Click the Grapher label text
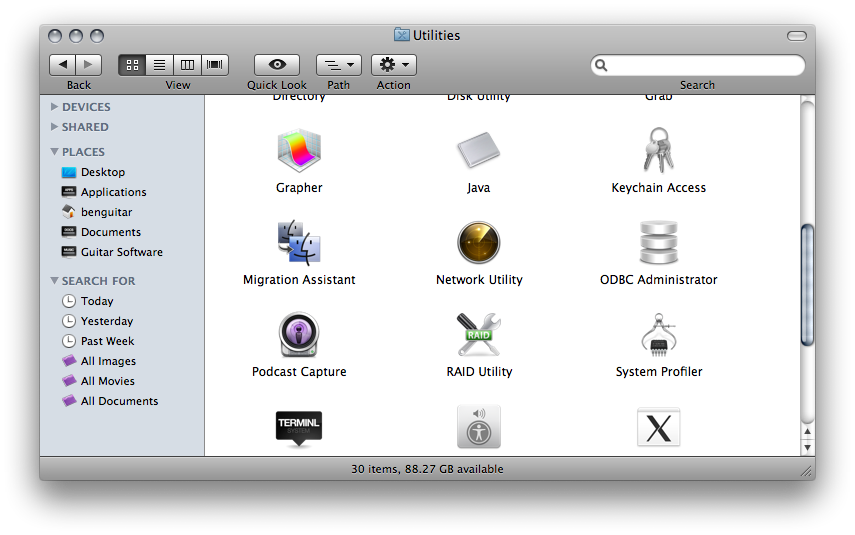The height and width of the screenshot is (535, 855). pyautogui.click(x=299, y=188)
